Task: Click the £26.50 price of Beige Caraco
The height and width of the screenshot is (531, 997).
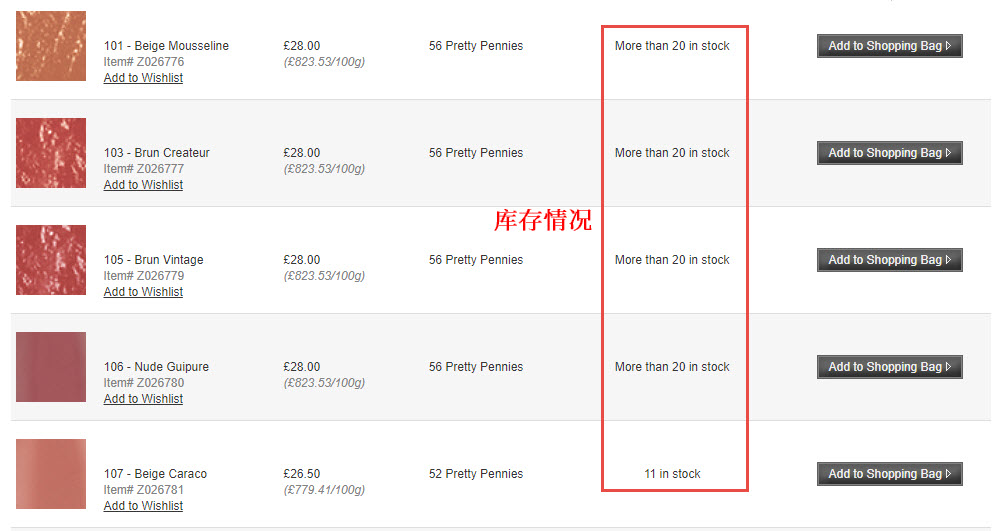Action: point(301,474)
